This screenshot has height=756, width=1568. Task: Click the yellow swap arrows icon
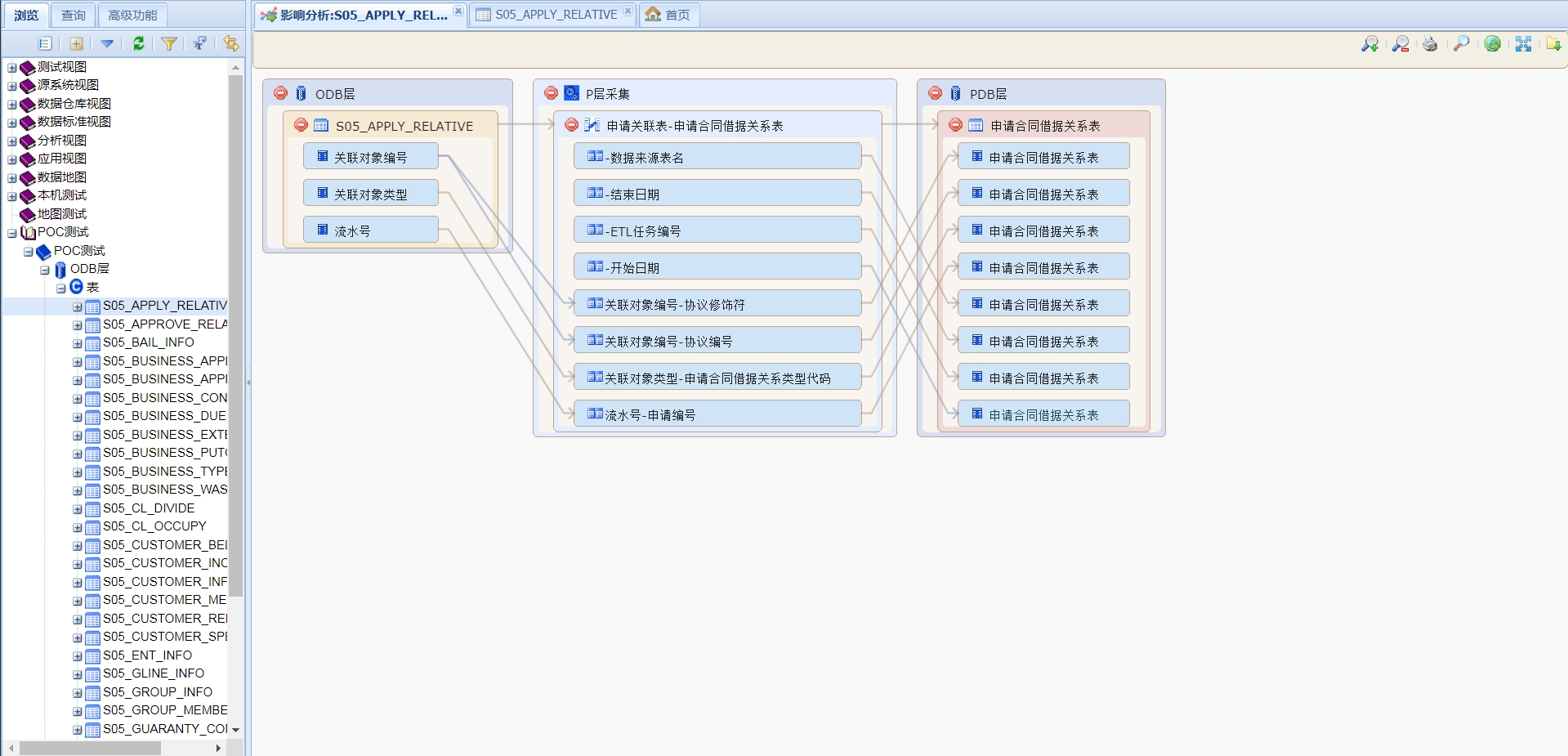(x=231, y=43)
